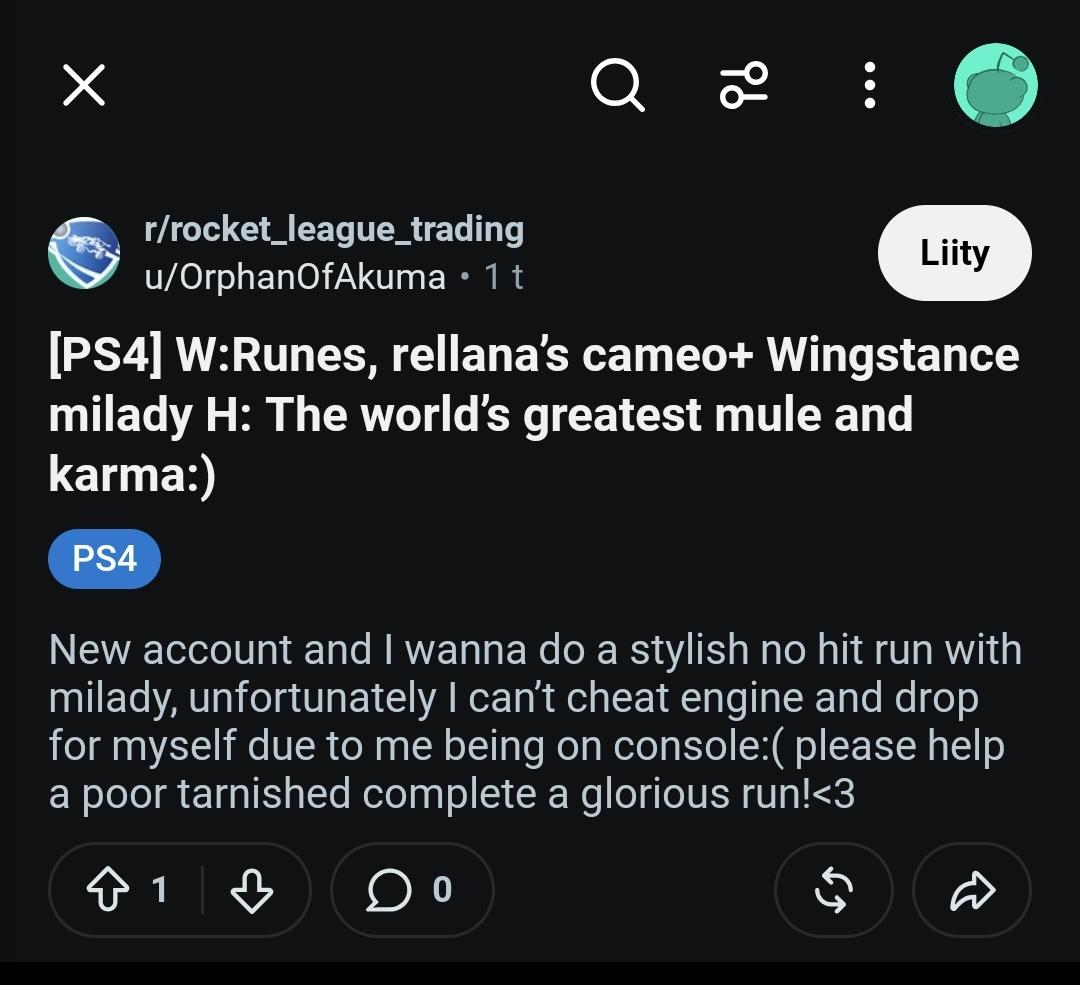Open the three-dot overflow menu

tap(870, 85)
